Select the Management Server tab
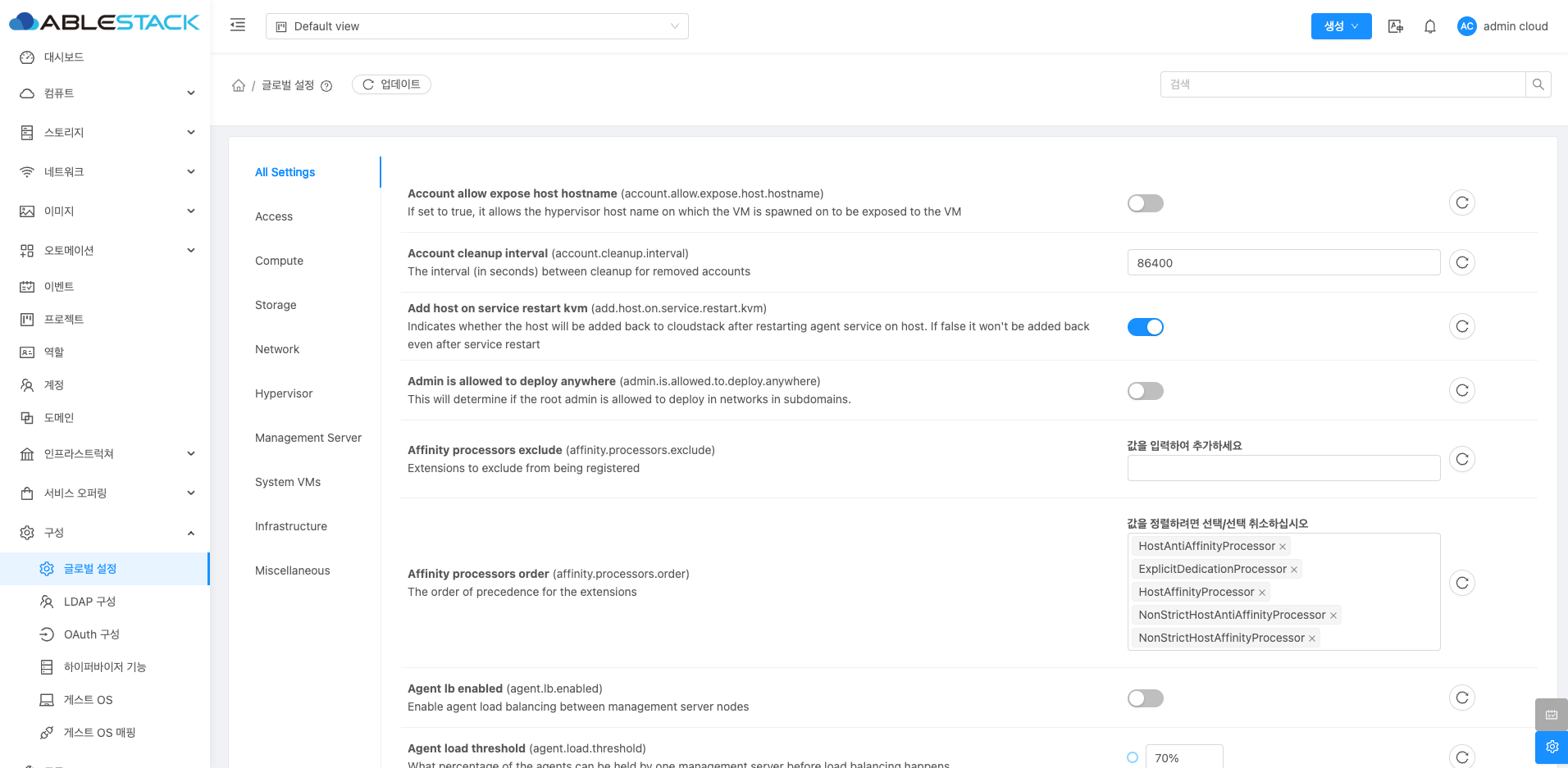The height and width of the screenshot is (768, 1568). (x=308, y=438)
